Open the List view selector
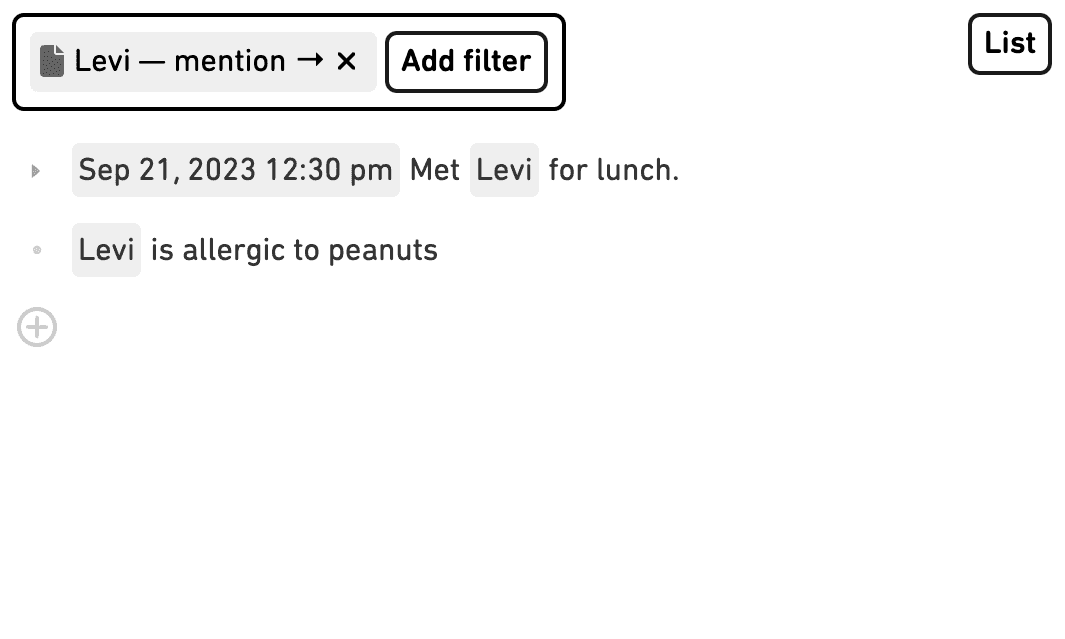Screen dimensions: 1065x639 pos(1009,43)
